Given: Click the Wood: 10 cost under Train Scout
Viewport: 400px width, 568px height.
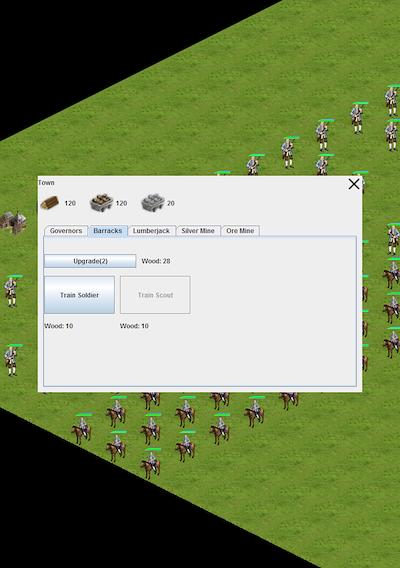Looking at the screenshot, I should [x=134, y=326].
